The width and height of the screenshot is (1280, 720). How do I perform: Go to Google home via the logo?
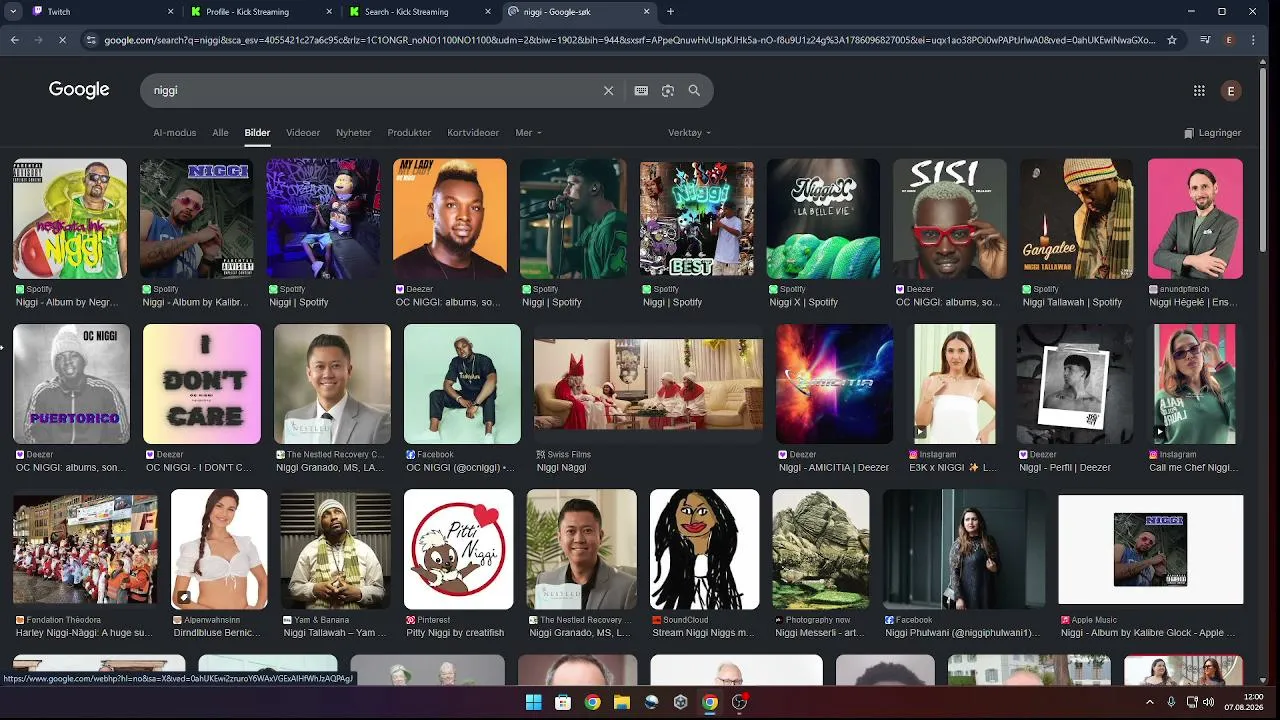click(79, 90)
